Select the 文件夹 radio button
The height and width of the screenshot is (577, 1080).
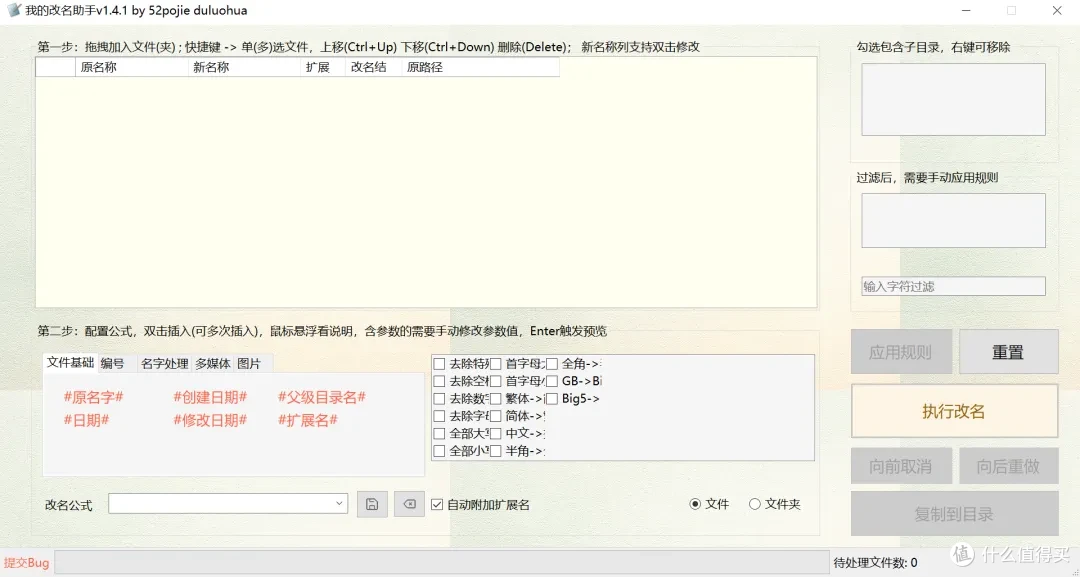pos(755,504)
